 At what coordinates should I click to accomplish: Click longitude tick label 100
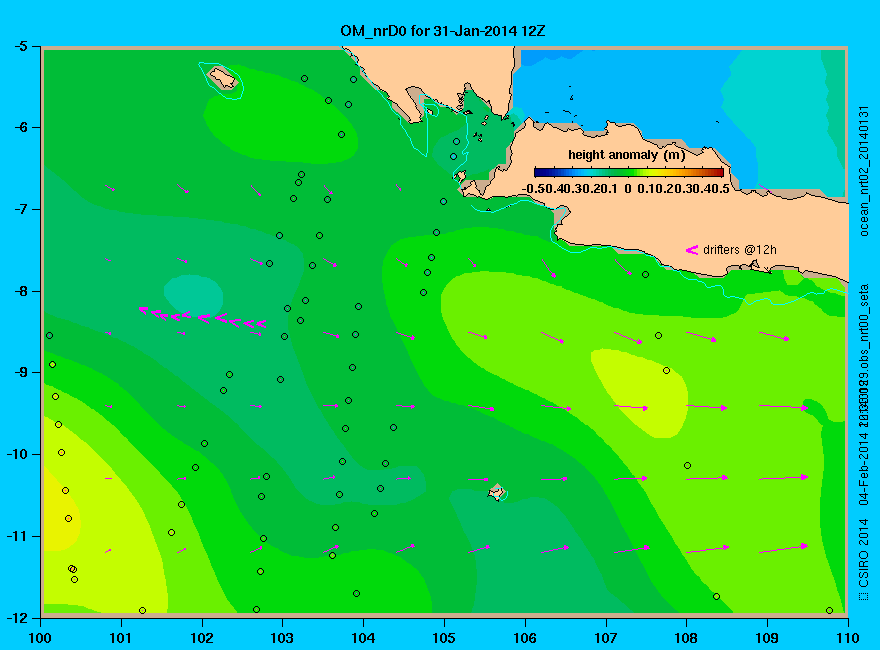(x=40, y=638)
